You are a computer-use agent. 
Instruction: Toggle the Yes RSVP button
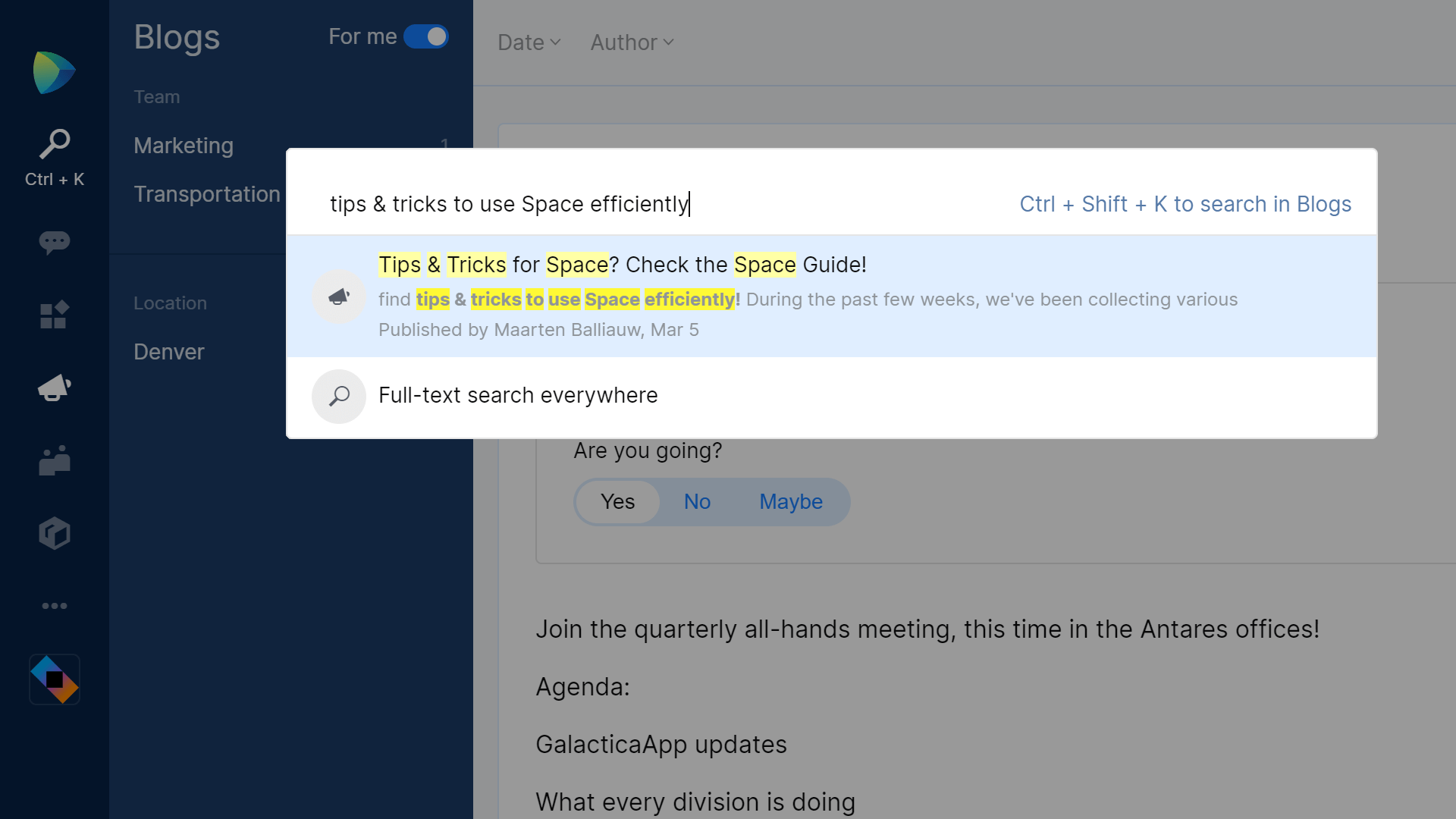617,501
